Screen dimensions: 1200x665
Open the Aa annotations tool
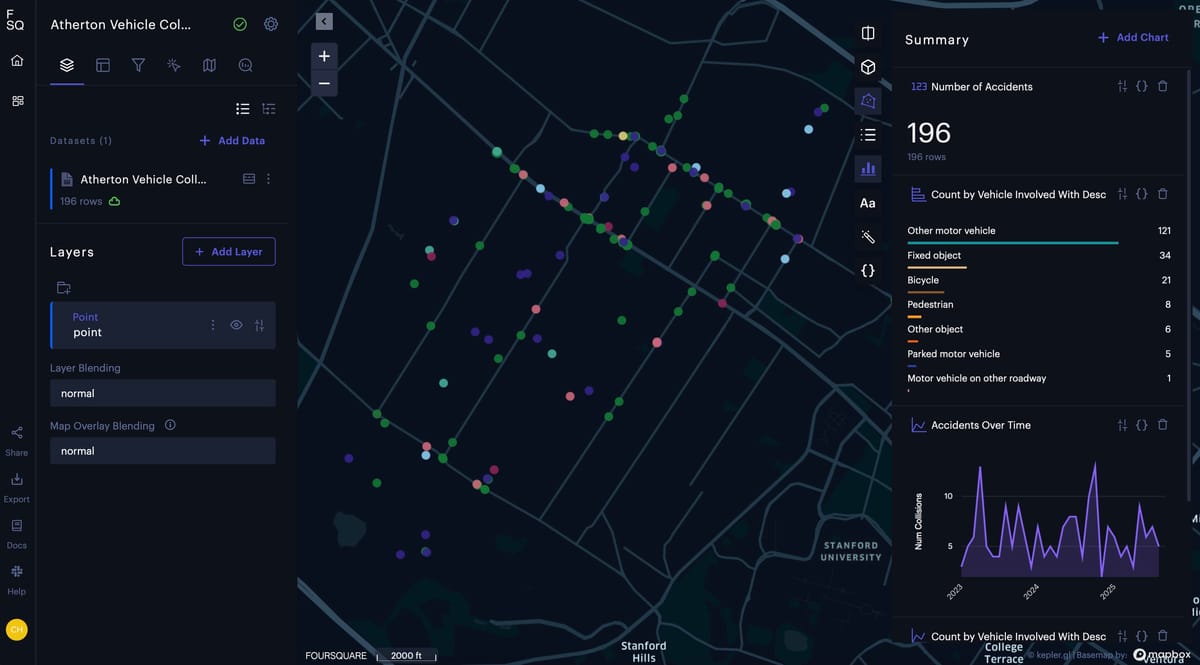point(868,203)
